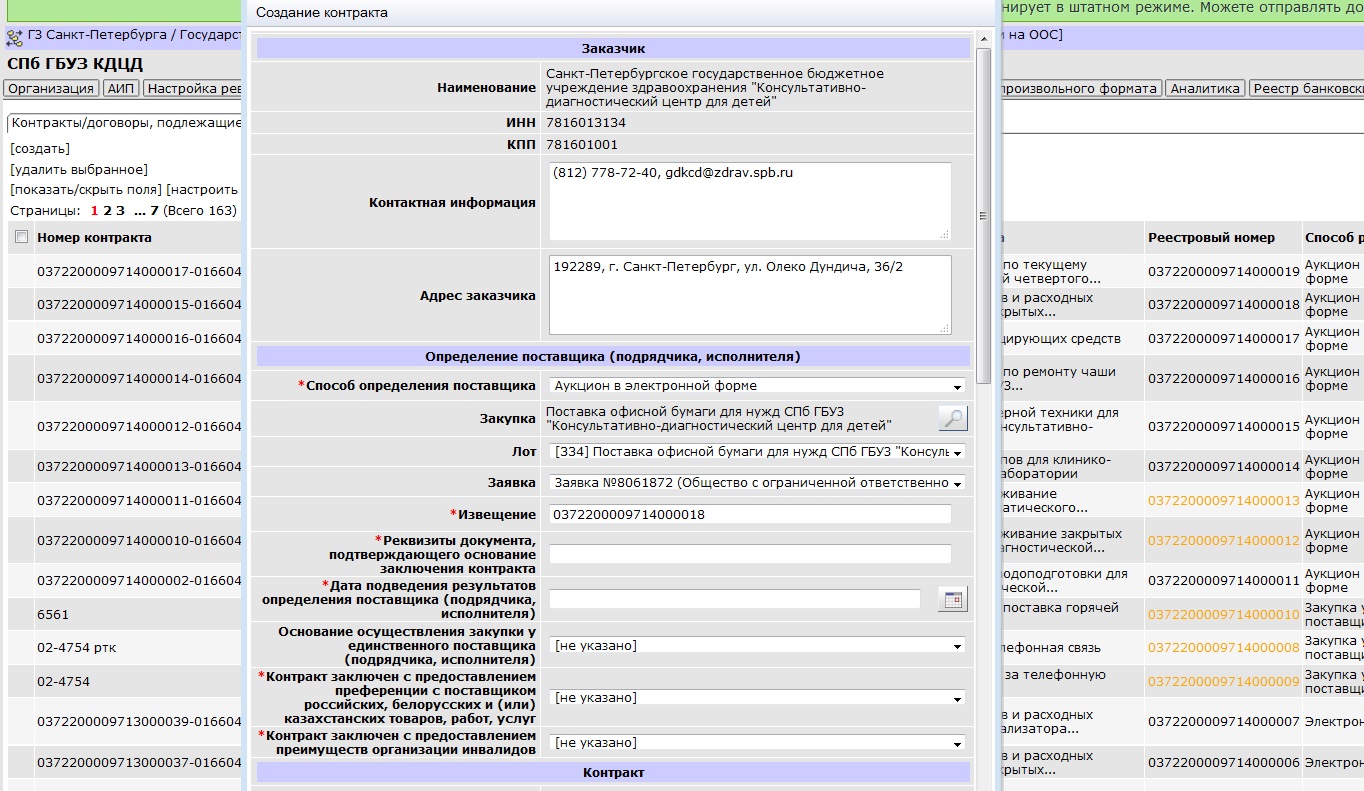Click registry number 0372200009714000015 cell
The height and width of the screenshot is (791, 1364).
click(x=1223, y=427)
